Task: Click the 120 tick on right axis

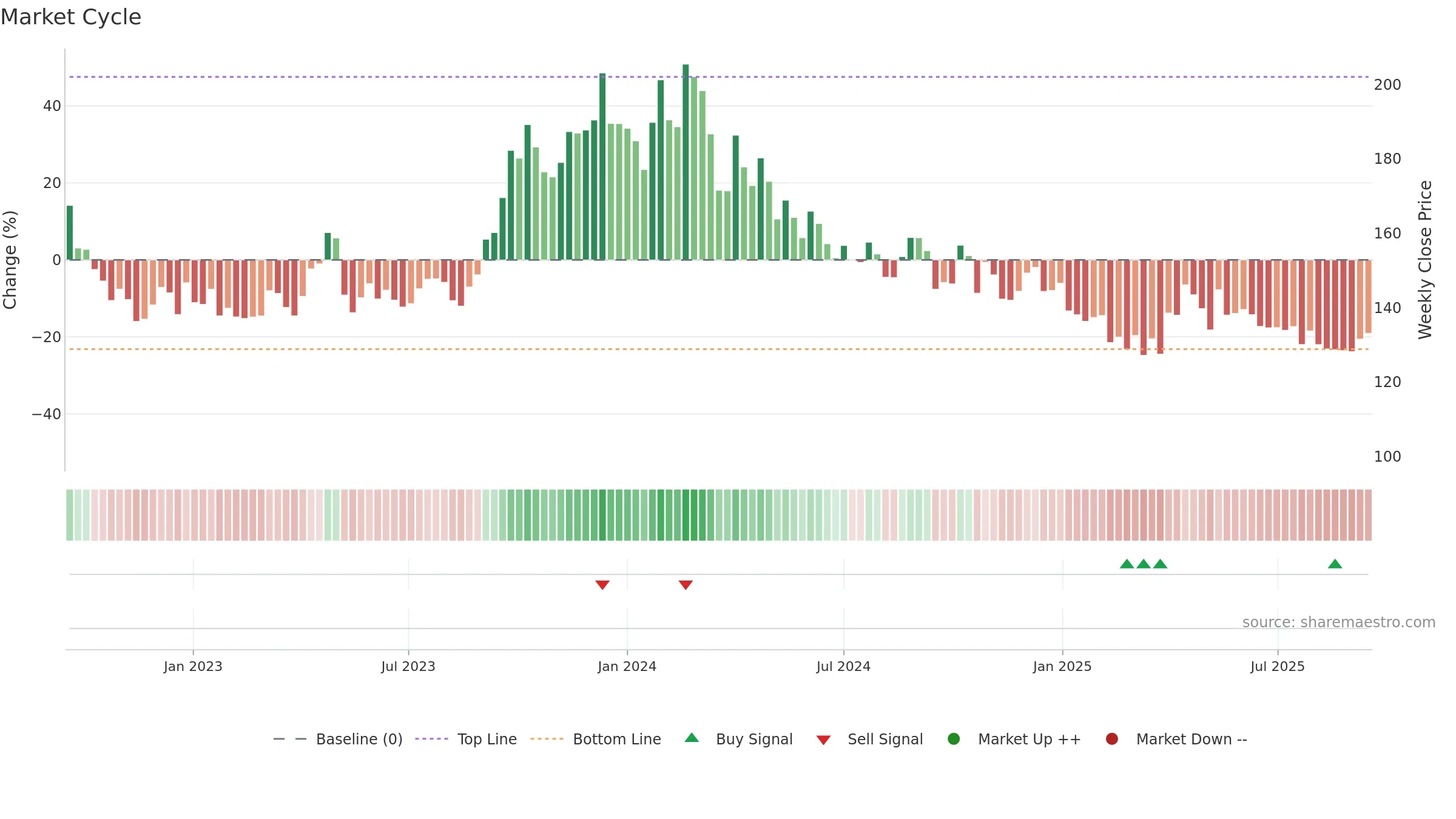Action: pyautogui.click(x=1387, y=382)
